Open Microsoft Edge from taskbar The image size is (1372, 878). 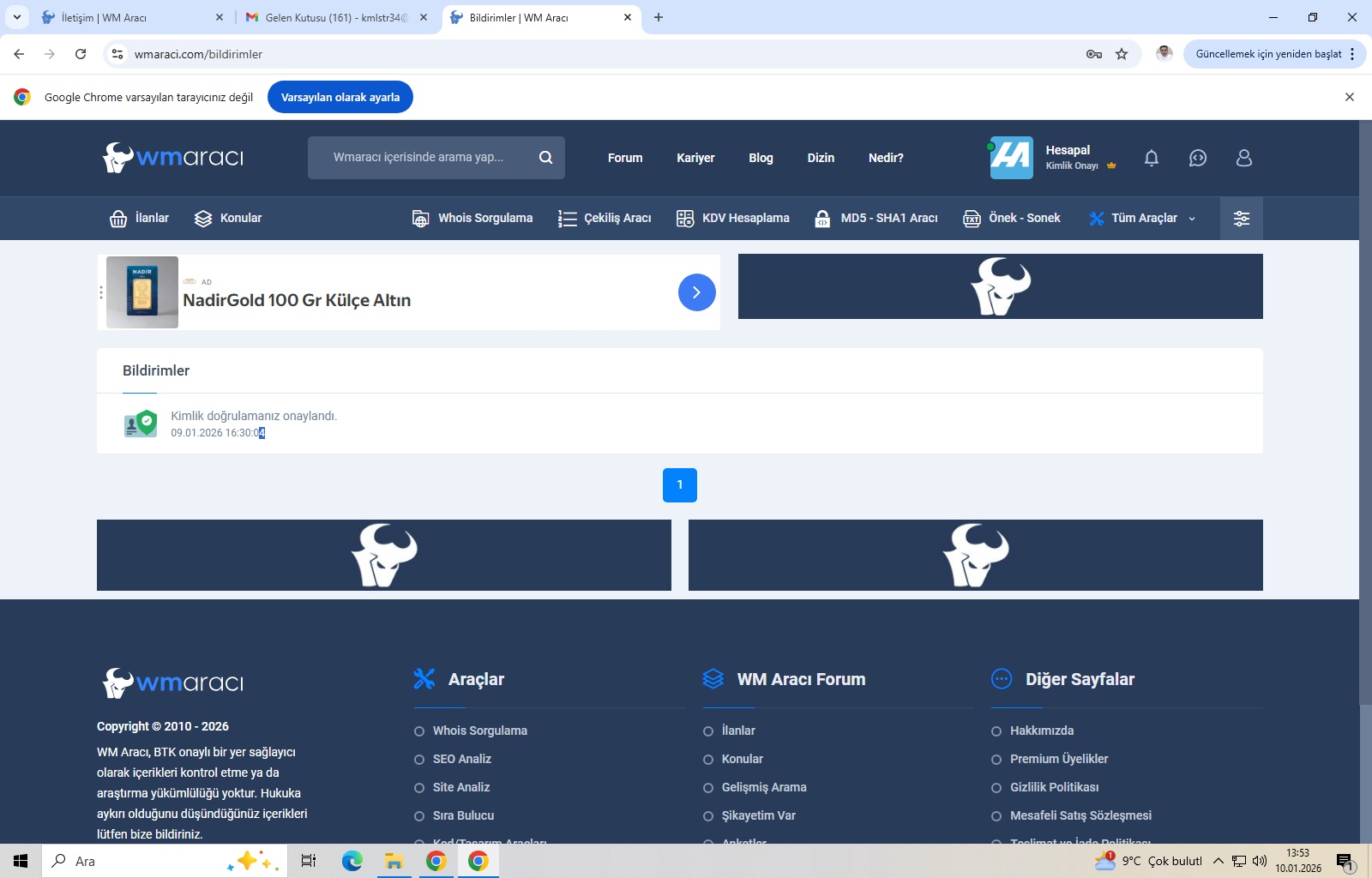352,861
